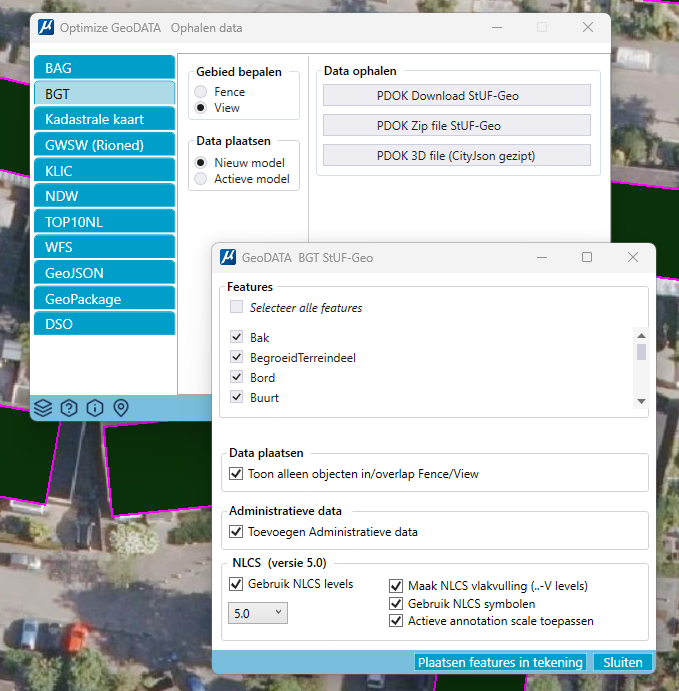Click the features list scroll down arrow
Viewport: 679px width, 691px height.
tap(642, 401)
